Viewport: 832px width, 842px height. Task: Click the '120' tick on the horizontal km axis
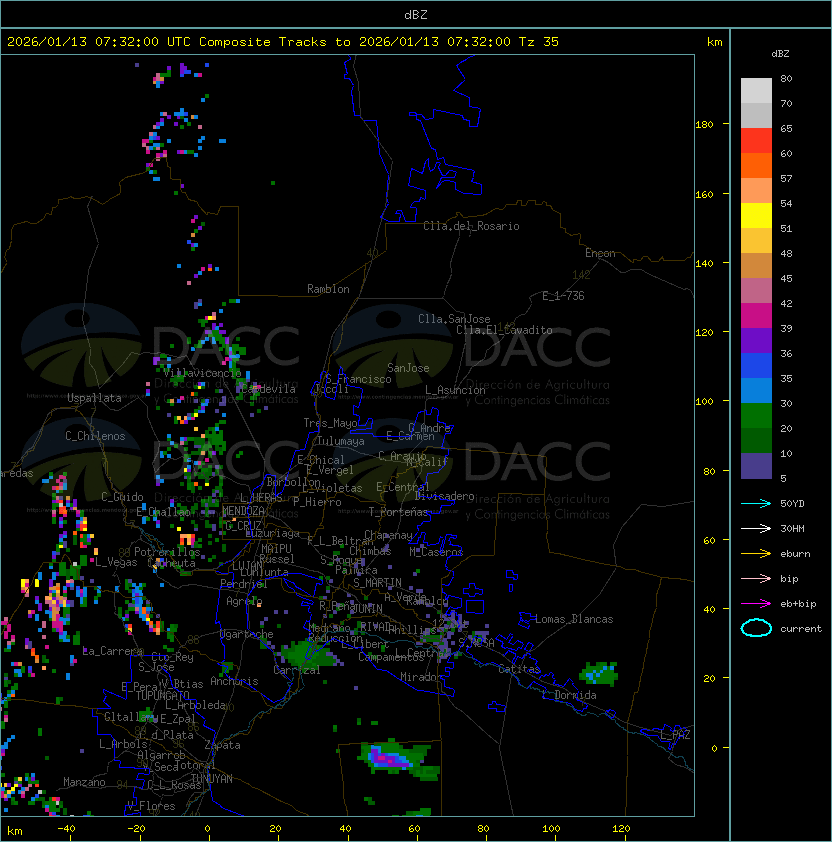[621, 829]
